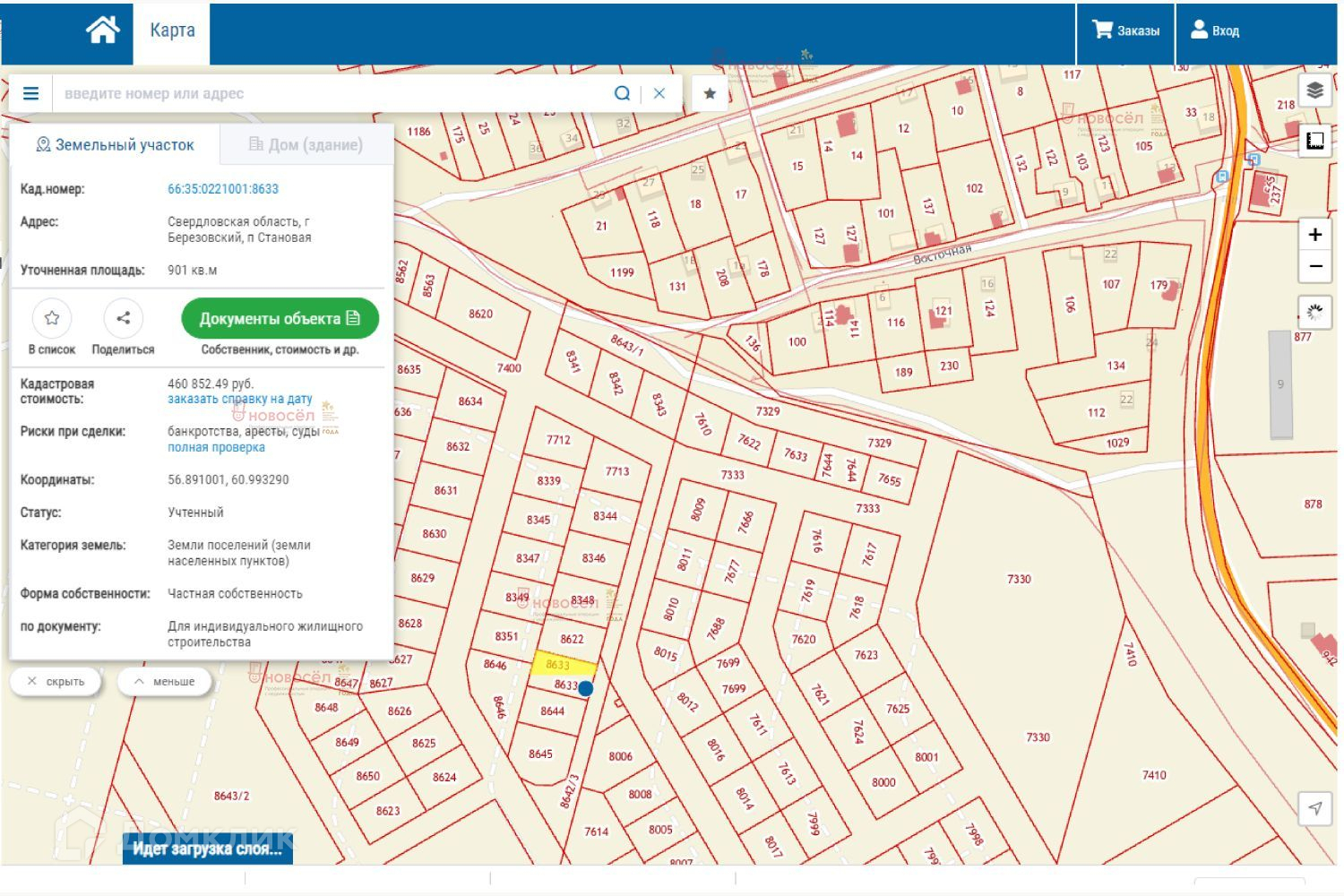Click the home icon in header
Viewport: 1344px width, 896px height.
tap(102, 31)
